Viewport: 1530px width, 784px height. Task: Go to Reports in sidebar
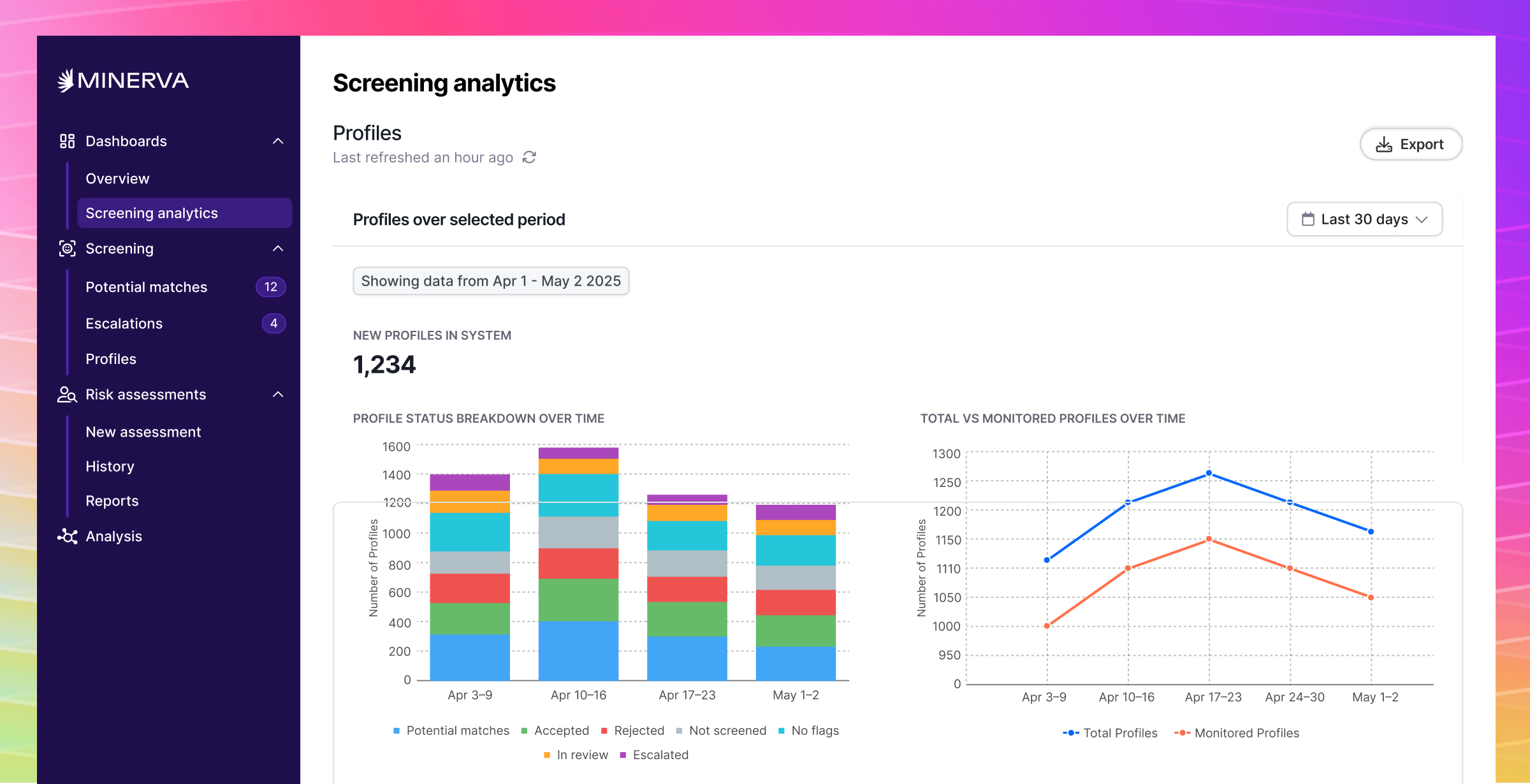coord(112,501)
